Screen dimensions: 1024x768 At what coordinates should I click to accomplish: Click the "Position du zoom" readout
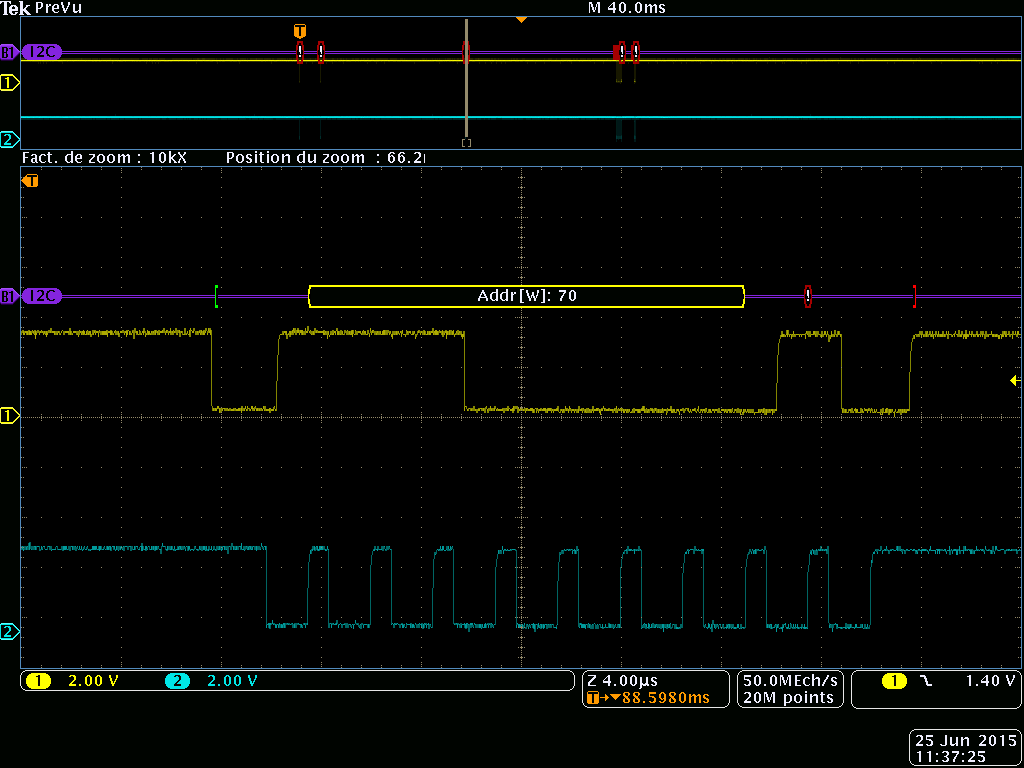coord(325,158)
